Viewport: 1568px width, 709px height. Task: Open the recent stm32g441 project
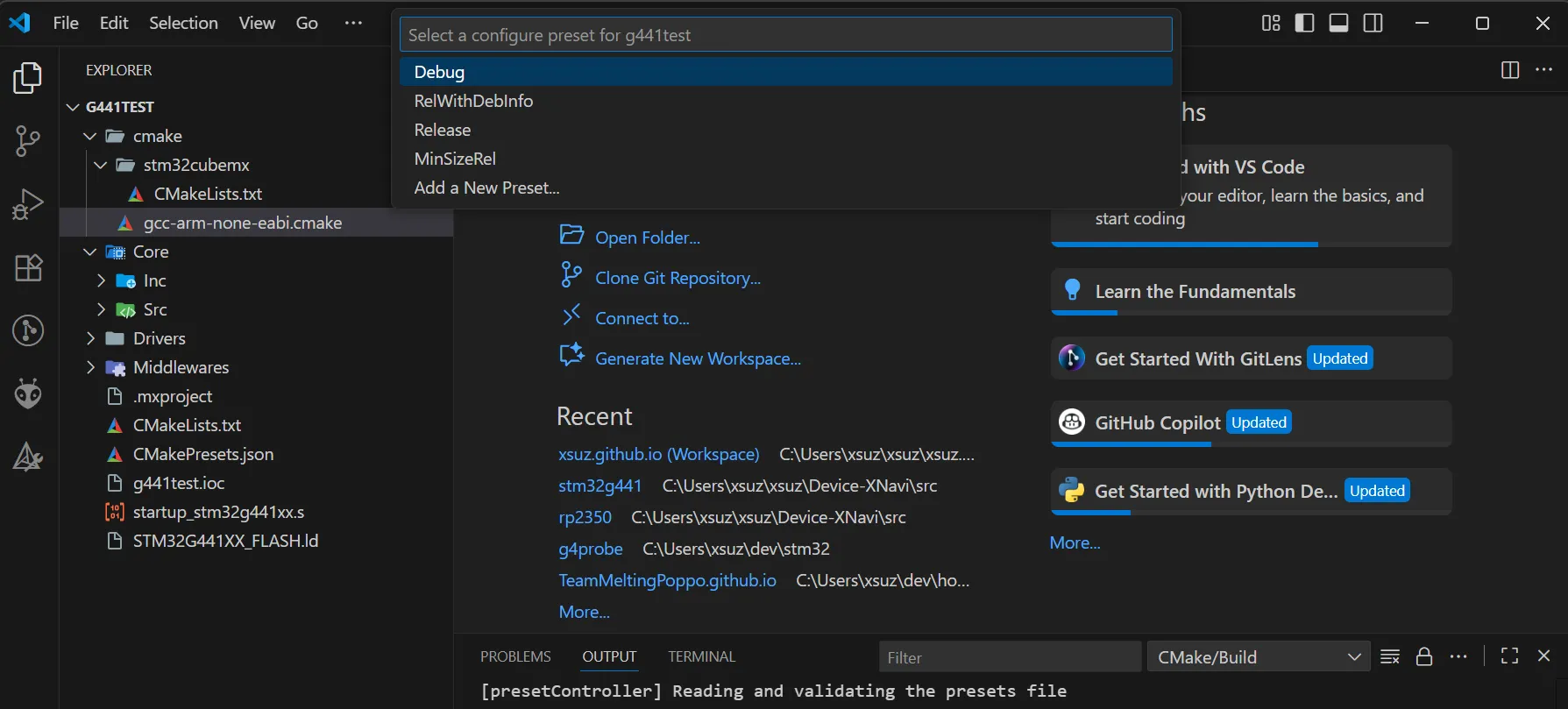tap(600, 486)
